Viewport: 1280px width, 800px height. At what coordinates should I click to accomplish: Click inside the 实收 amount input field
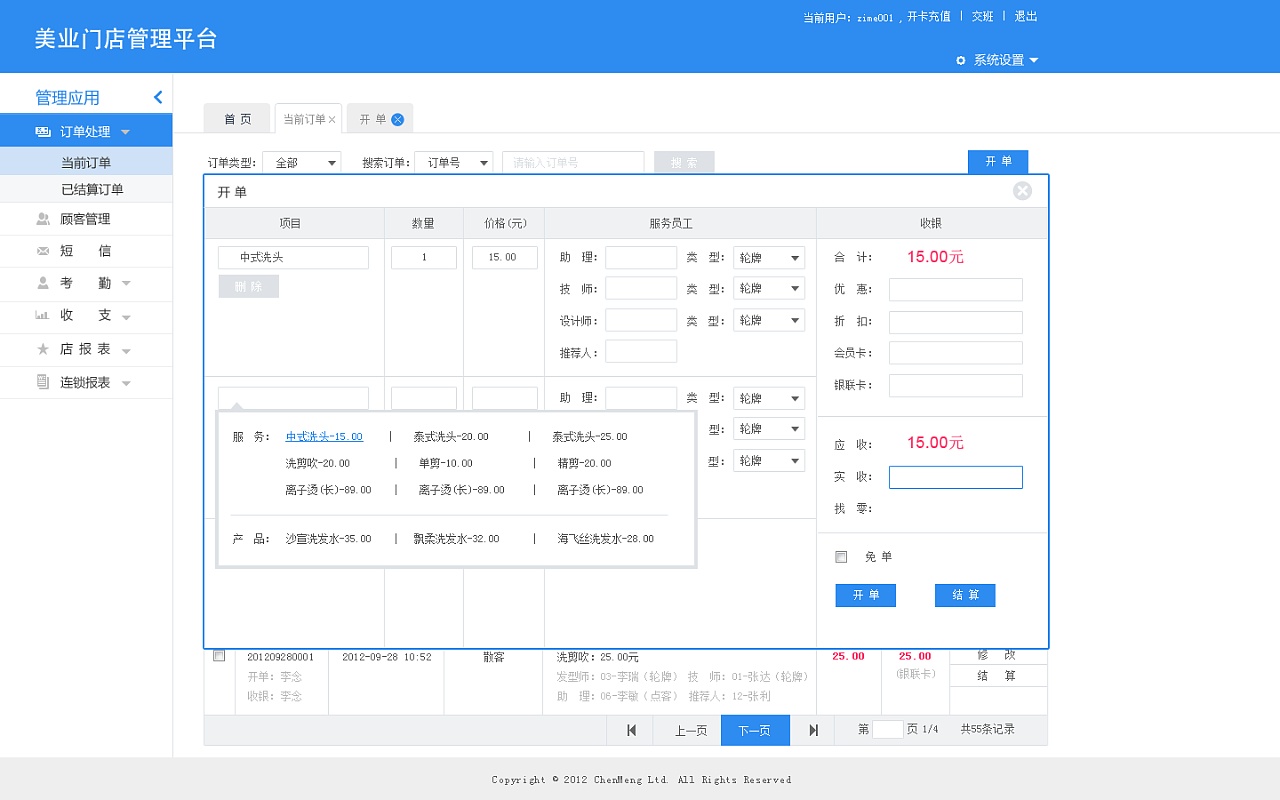(x=955, y=477)
